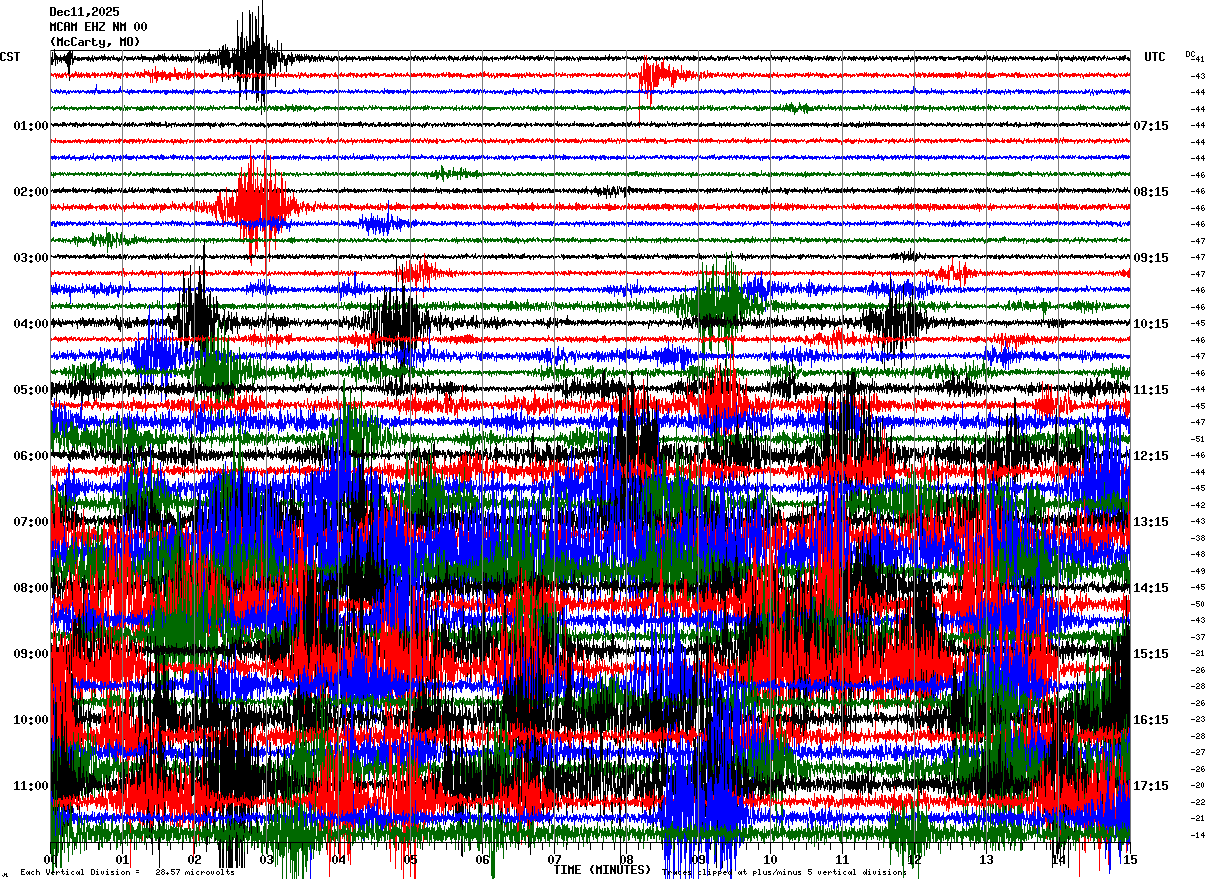Click the DC column header
This screenshot has width=1210, height=886.
coord(1190,54)
